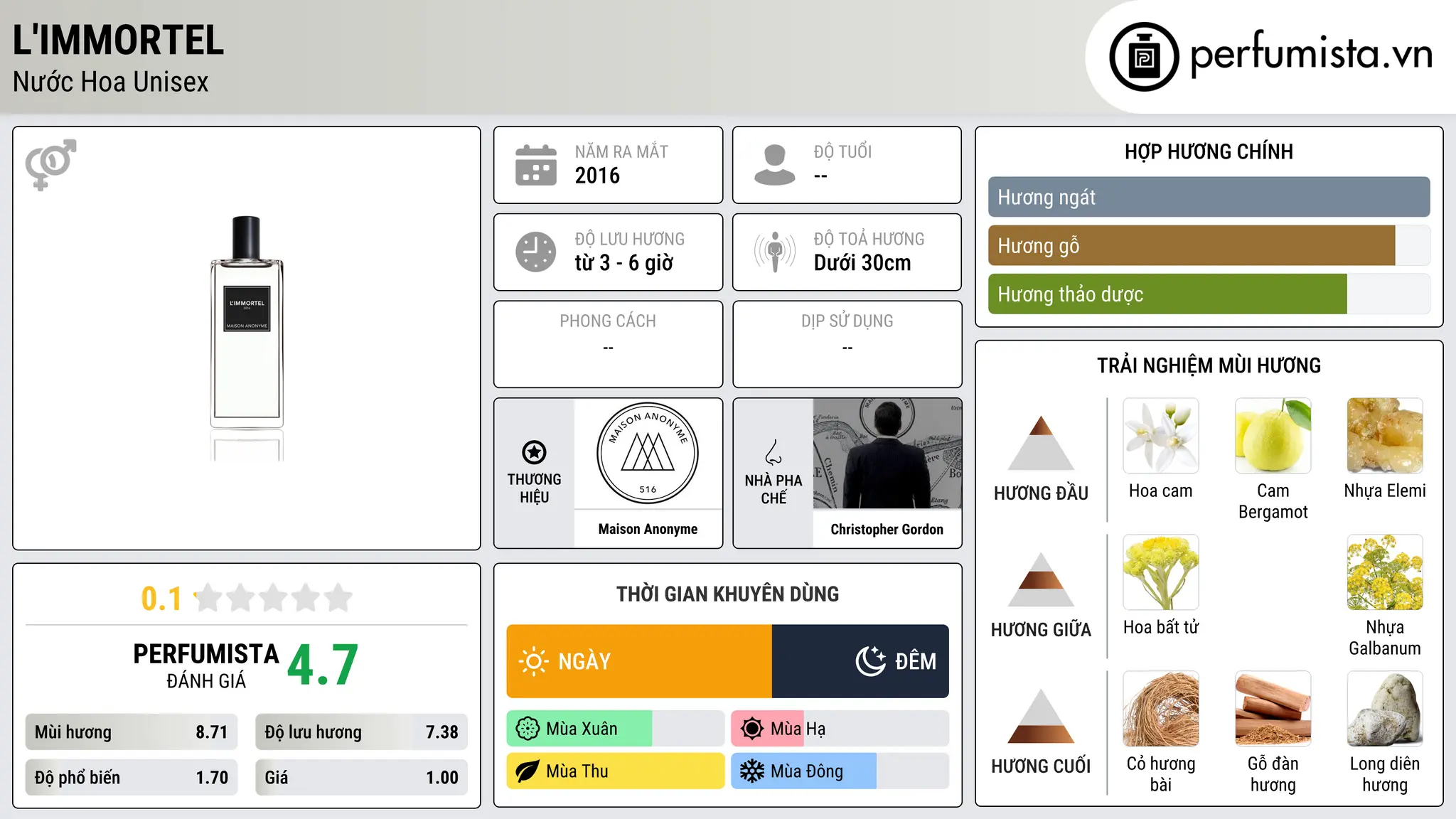The width and height of the screenshot is (1456, 819).
Task: Click the snowflake icon for Mùa Đông
Action: coord(752,771)
